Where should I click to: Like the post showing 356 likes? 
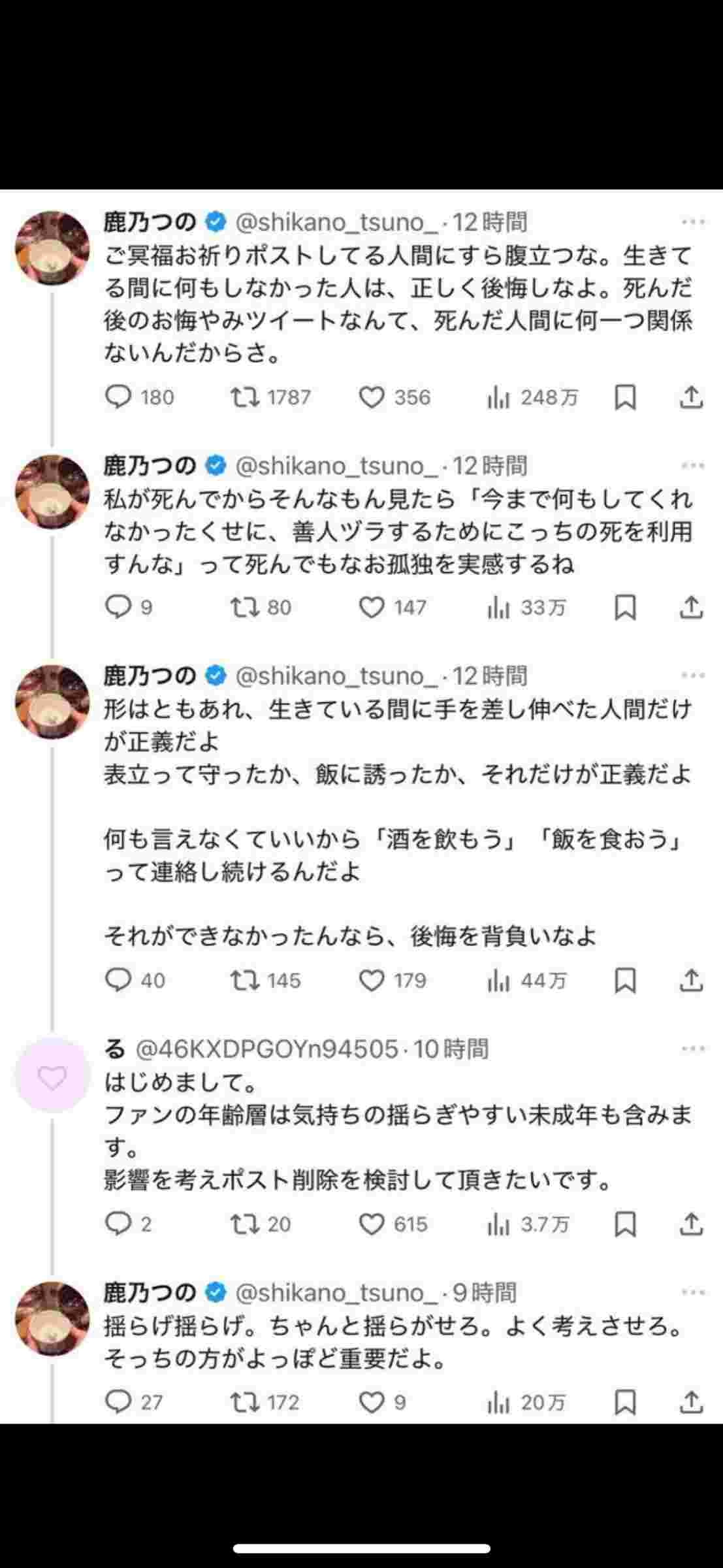372,397
